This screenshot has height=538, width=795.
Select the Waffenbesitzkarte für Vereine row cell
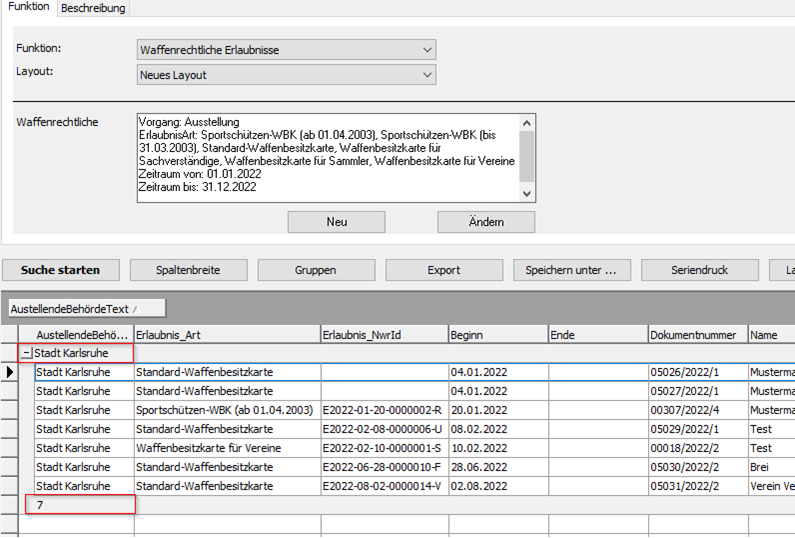225,448
